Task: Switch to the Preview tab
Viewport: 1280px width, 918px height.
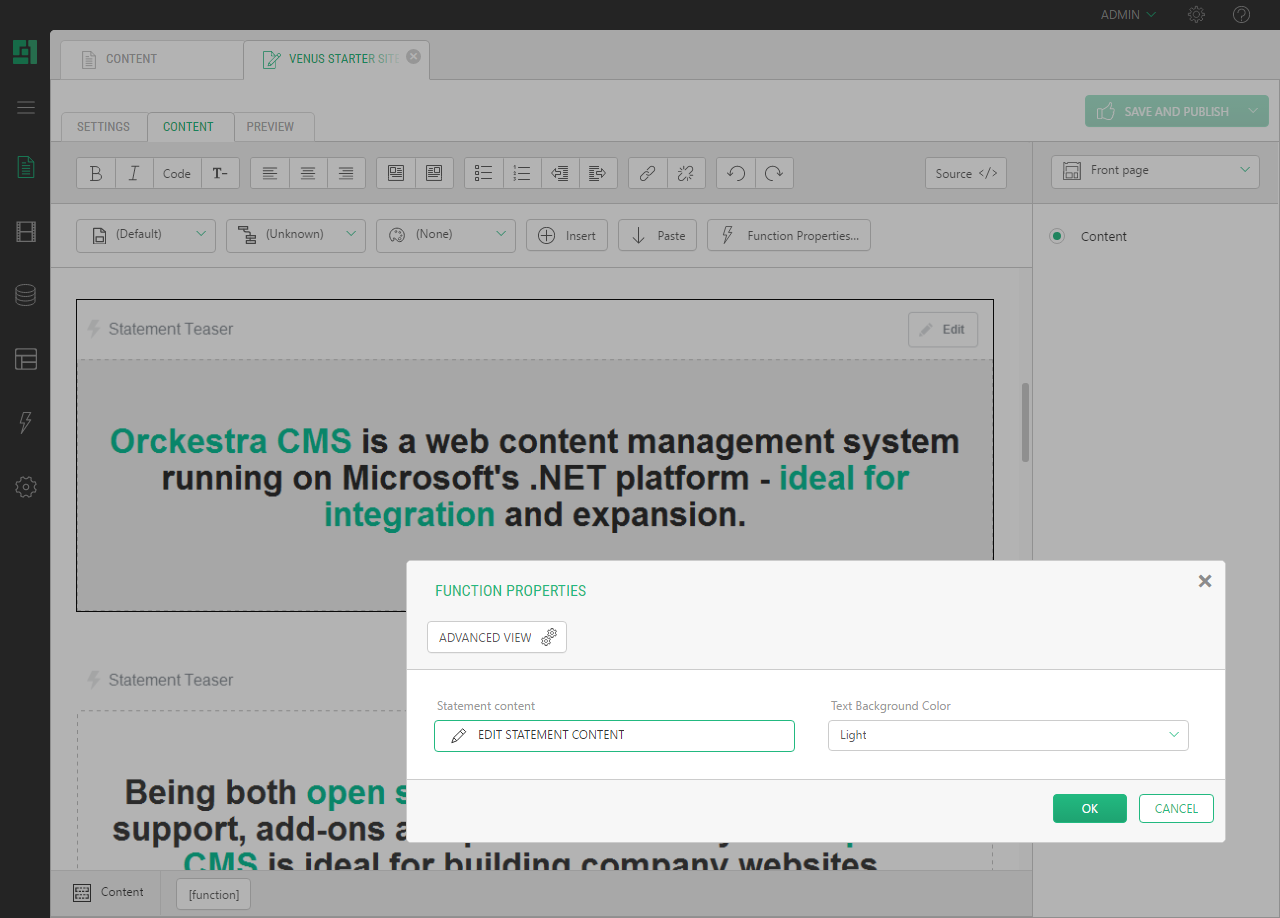Action: click(270, 127)
